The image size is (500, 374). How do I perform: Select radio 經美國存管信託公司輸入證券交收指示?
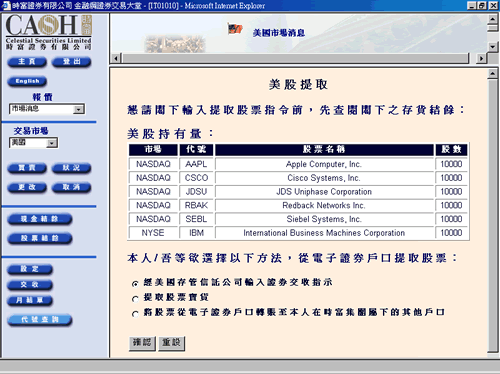(135, 284)
